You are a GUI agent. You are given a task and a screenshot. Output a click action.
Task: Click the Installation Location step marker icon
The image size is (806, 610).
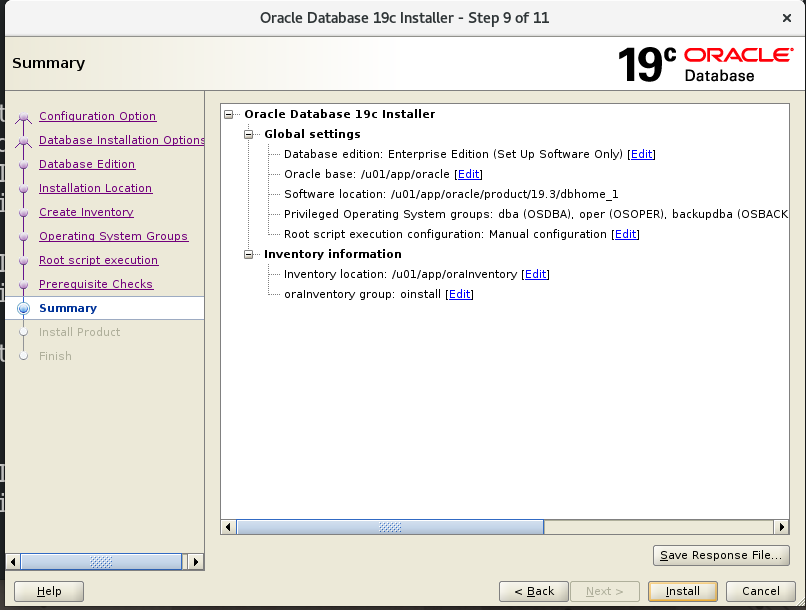pyautogui.click(x=23, y=189)
